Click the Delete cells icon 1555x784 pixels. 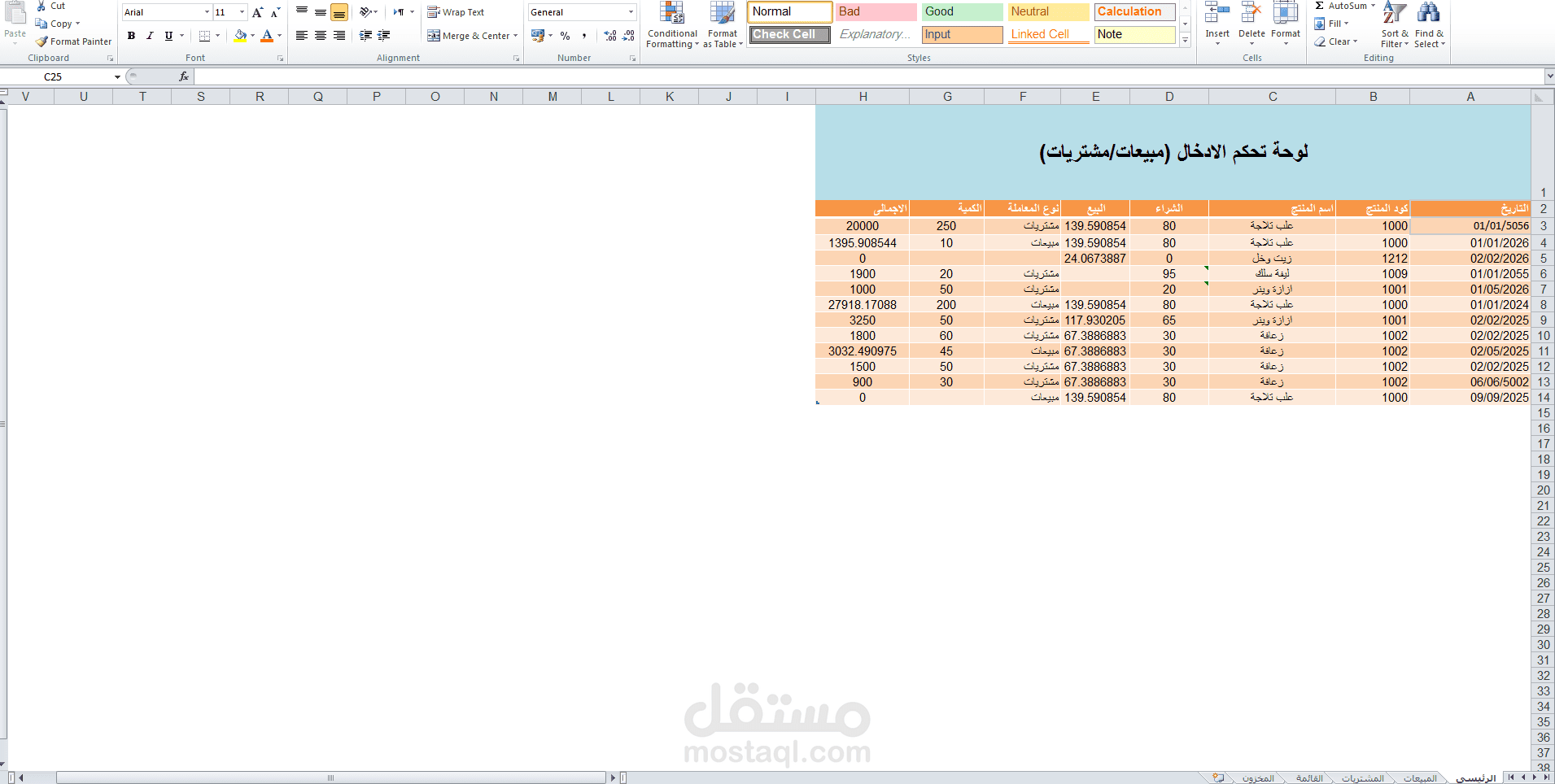1251,13
